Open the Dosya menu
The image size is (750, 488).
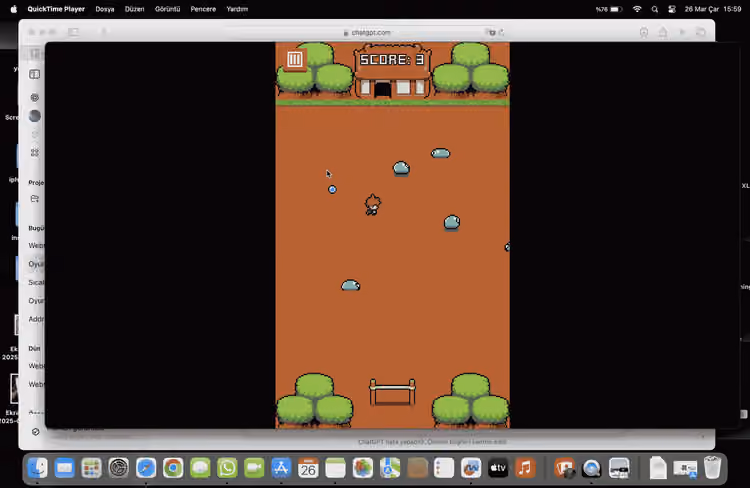(x=105, y=9)
